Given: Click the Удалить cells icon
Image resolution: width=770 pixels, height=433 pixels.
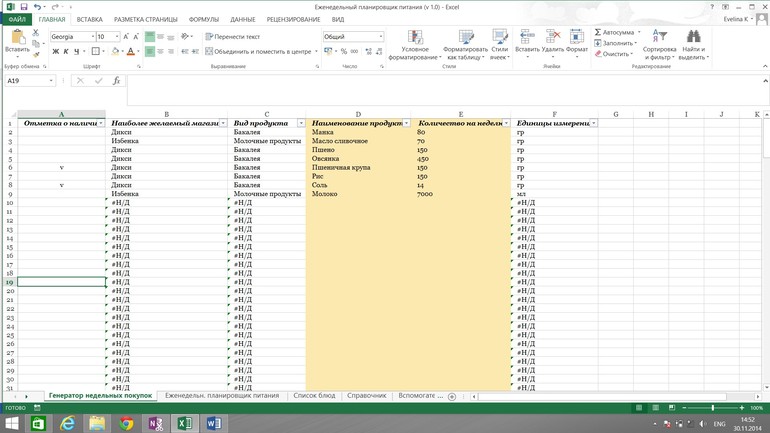Looking at the screenshot, I should tap(552, 38).
